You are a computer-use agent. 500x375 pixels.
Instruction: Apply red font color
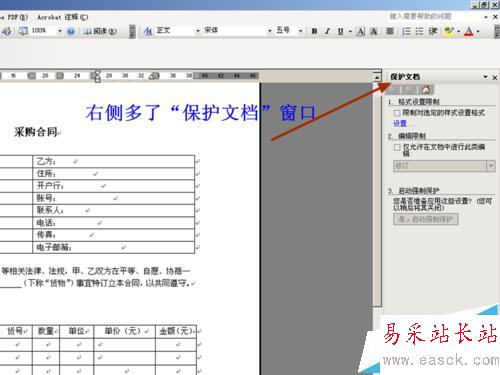tap(469, 31)
